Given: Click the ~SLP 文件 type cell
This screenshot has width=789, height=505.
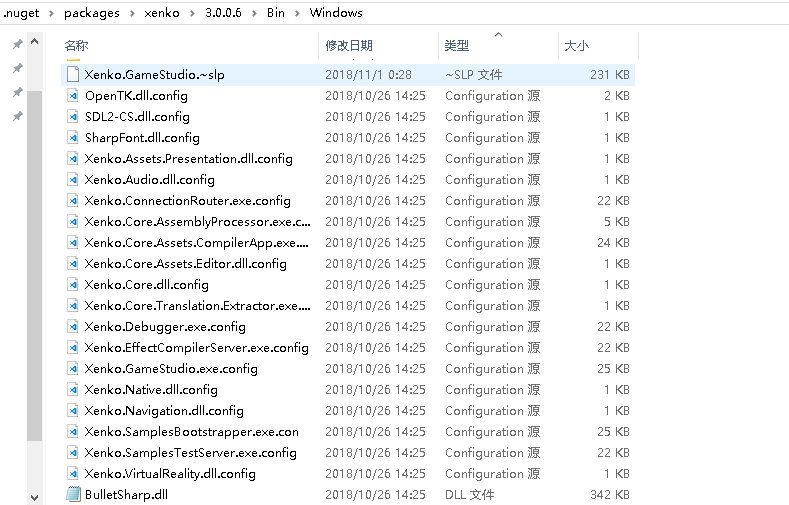Looking at the screenshot, I should (x=474, y=75).
